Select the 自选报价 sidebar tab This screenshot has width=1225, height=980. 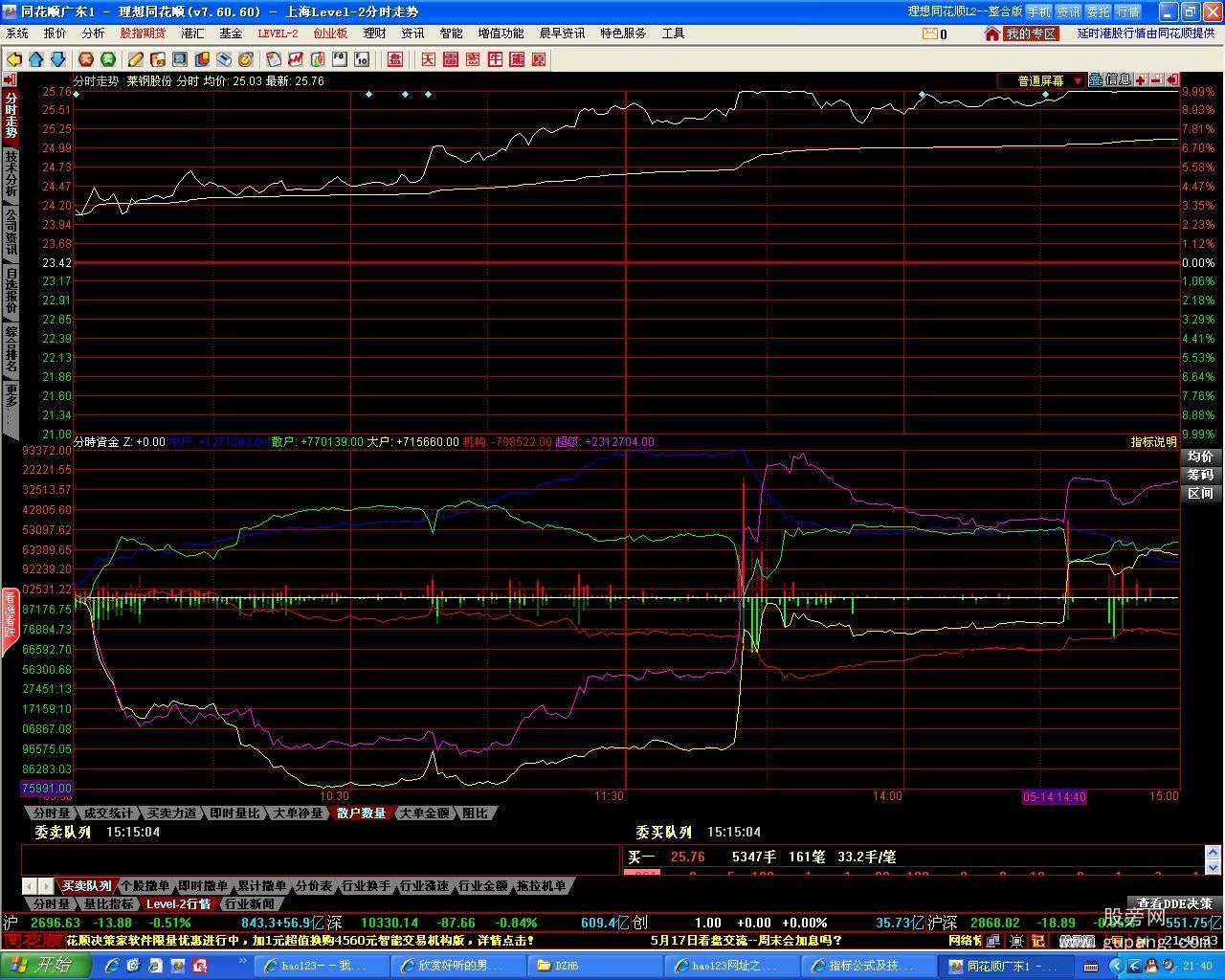[x=11, y=292]
